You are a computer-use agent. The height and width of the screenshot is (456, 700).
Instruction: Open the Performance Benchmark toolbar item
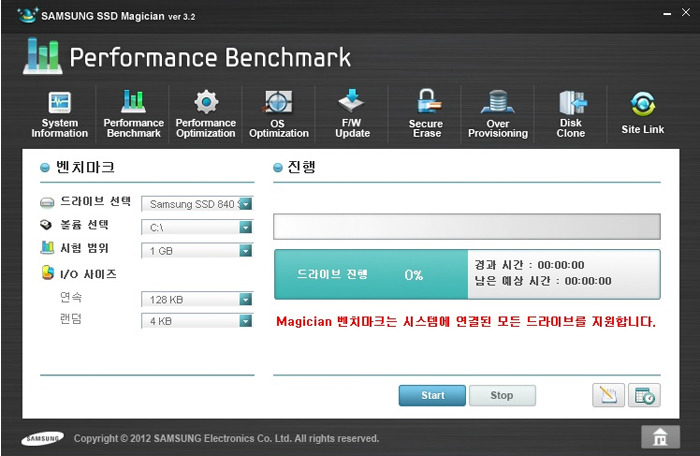tap(133, 114)
